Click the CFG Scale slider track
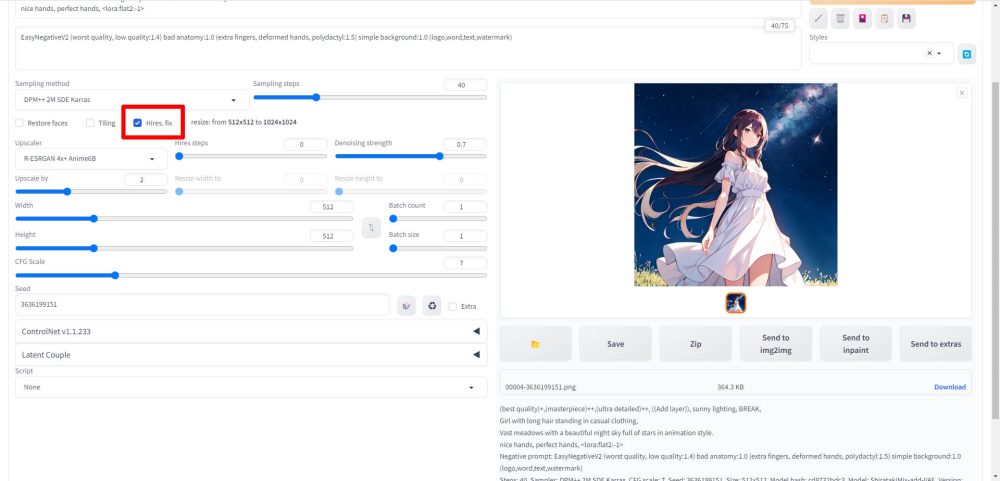This screenshot has height=481, width=1000. (250, 275)
